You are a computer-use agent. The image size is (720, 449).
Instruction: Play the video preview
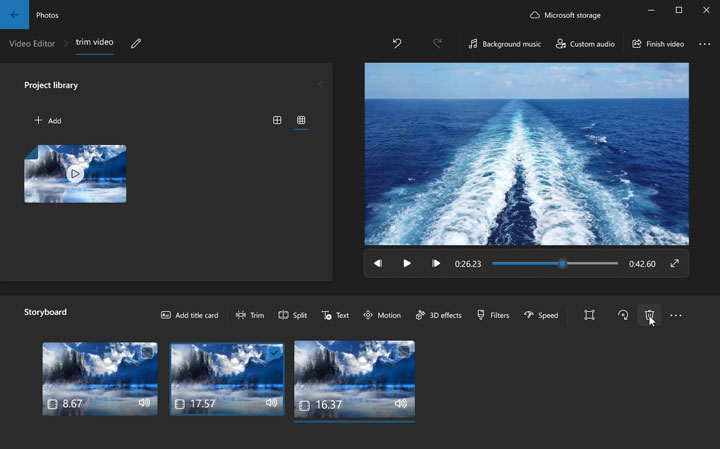[407, 263]
